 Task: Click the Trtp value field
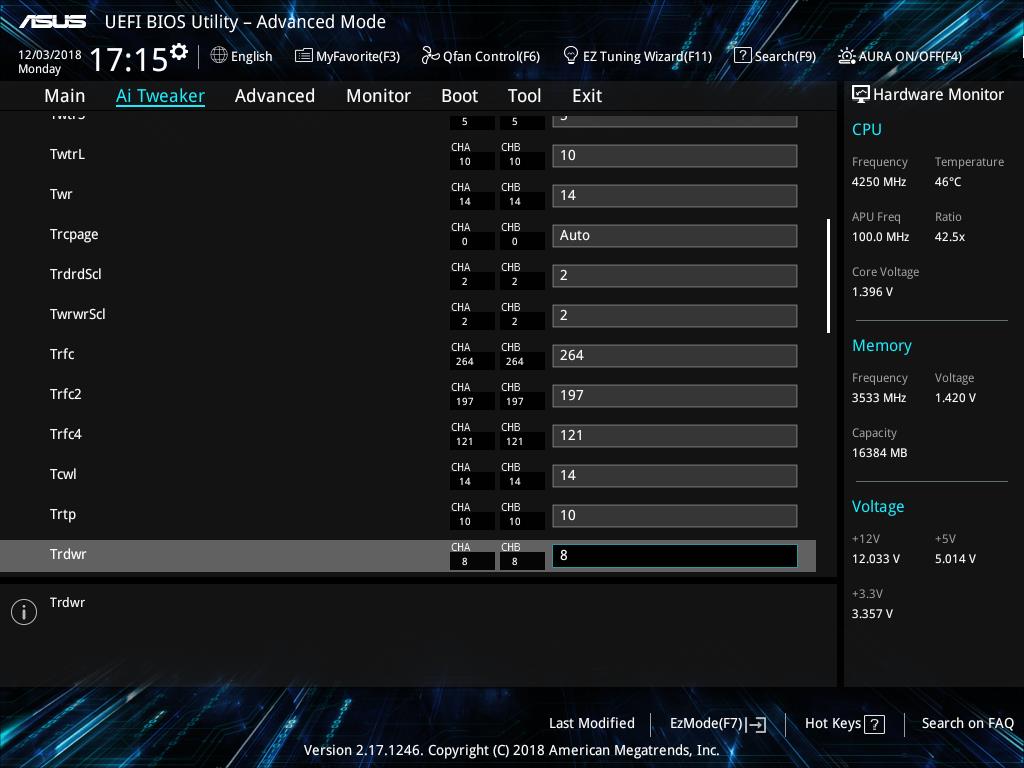675,515
